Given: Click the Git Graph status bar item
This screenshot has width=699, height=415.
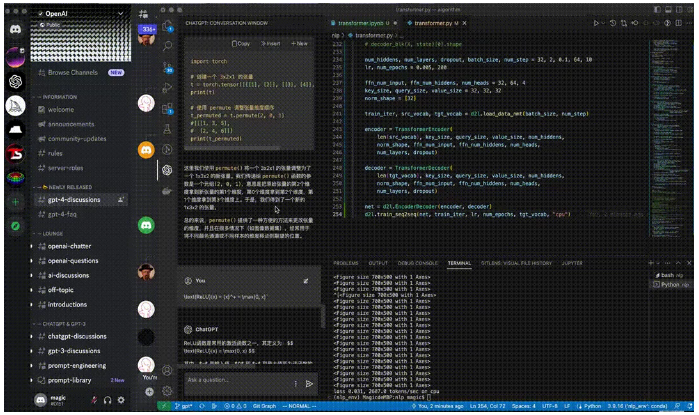Looking at the screenshot, I should [263, 407].
